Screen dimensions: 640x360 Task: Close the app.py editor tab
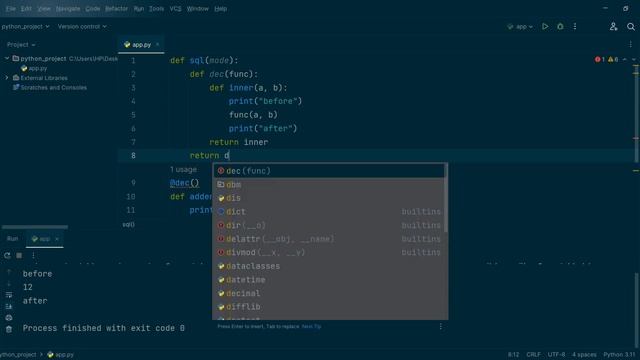coord(158,44)
